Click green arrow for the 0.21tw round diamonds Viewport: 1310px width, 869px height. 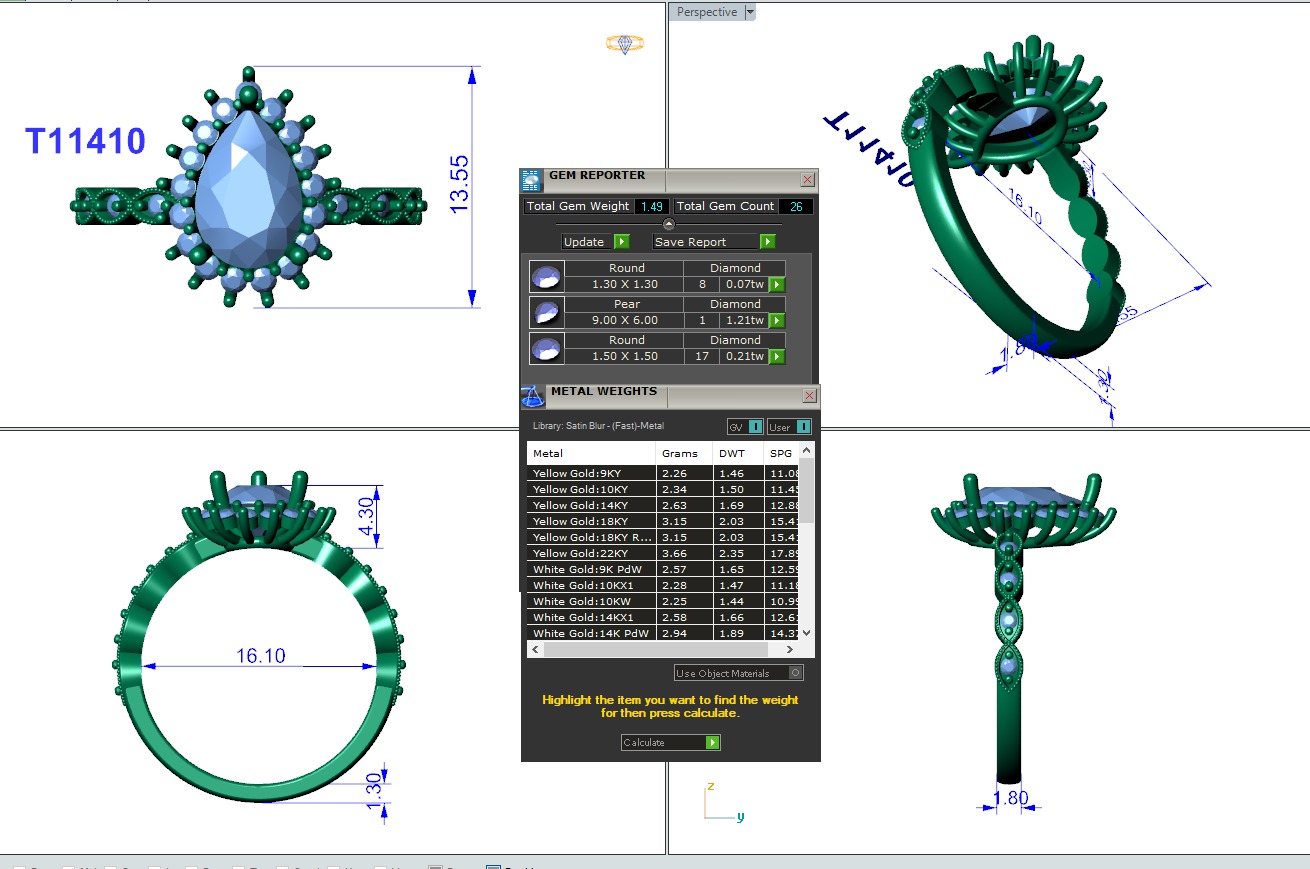click(777, 357)
